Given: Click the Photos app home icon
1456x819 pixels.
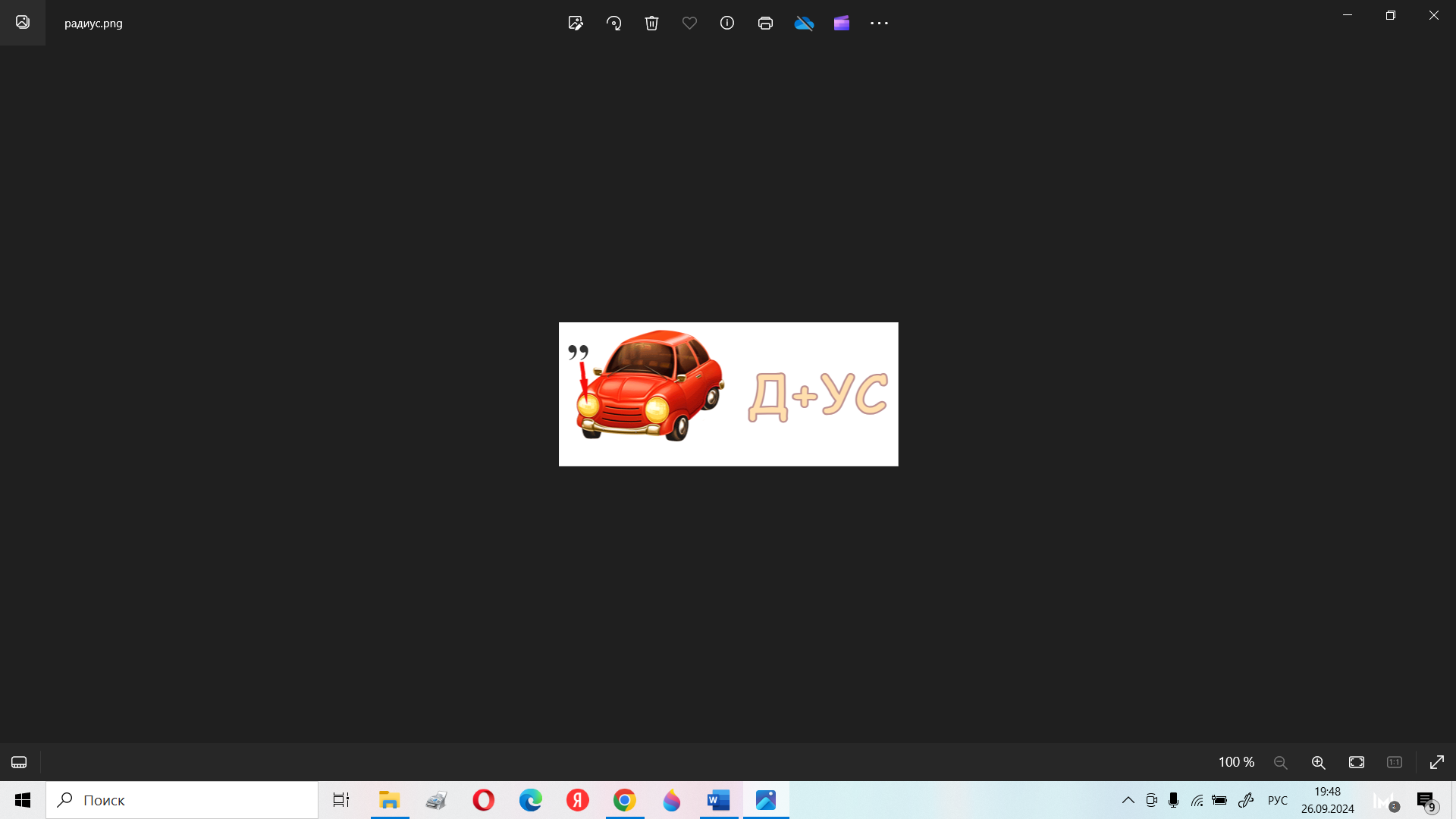Looking at the screenshot, I should (x=23, y=22).
